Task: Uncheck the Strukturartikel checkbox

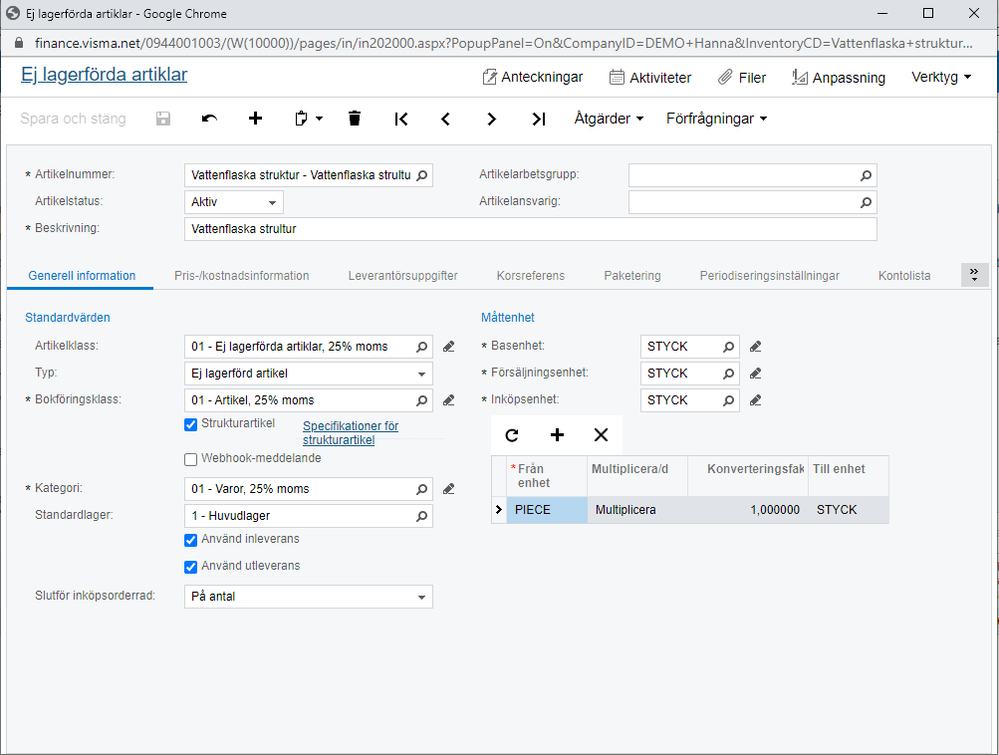Action: [x=190, y=424]
